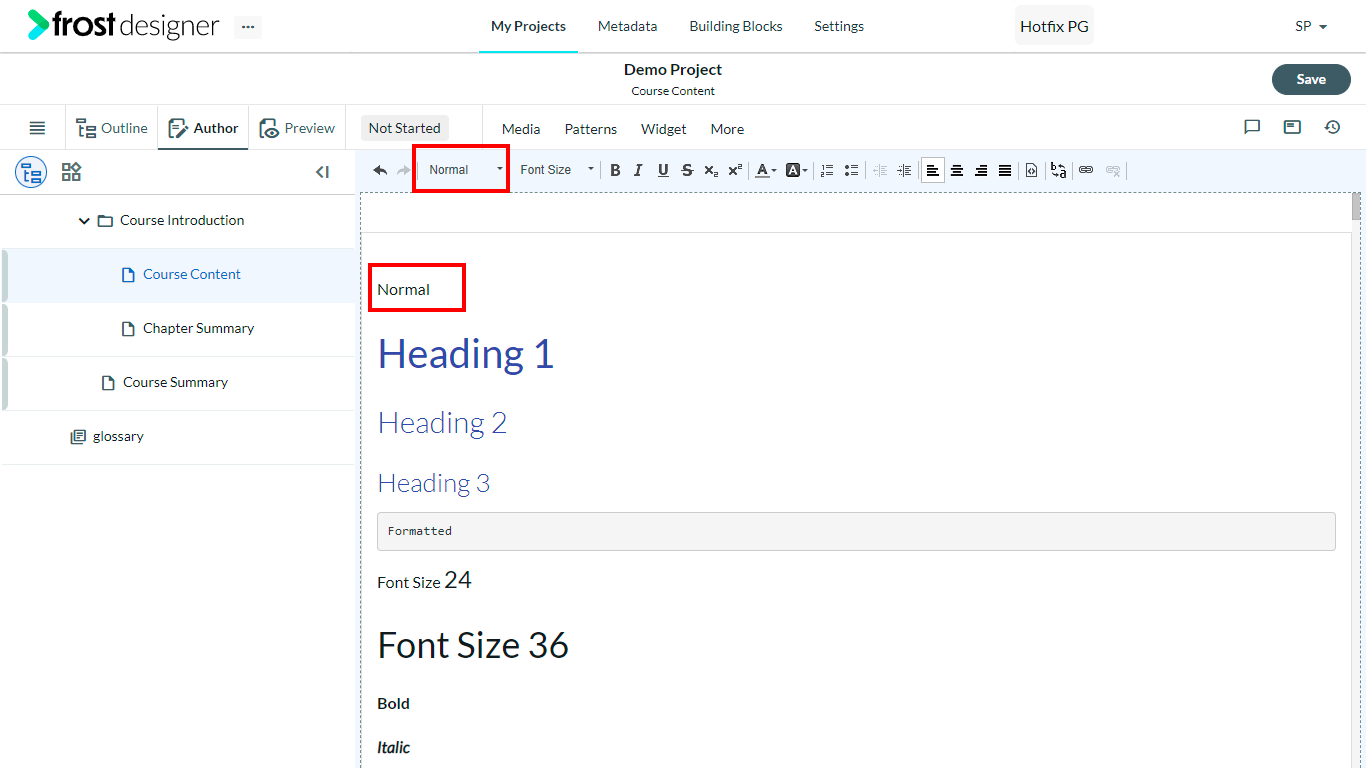1366x768 pixels.
Task: Click the Undo arrow in editor toolbar
Action: tap(380, 170)
